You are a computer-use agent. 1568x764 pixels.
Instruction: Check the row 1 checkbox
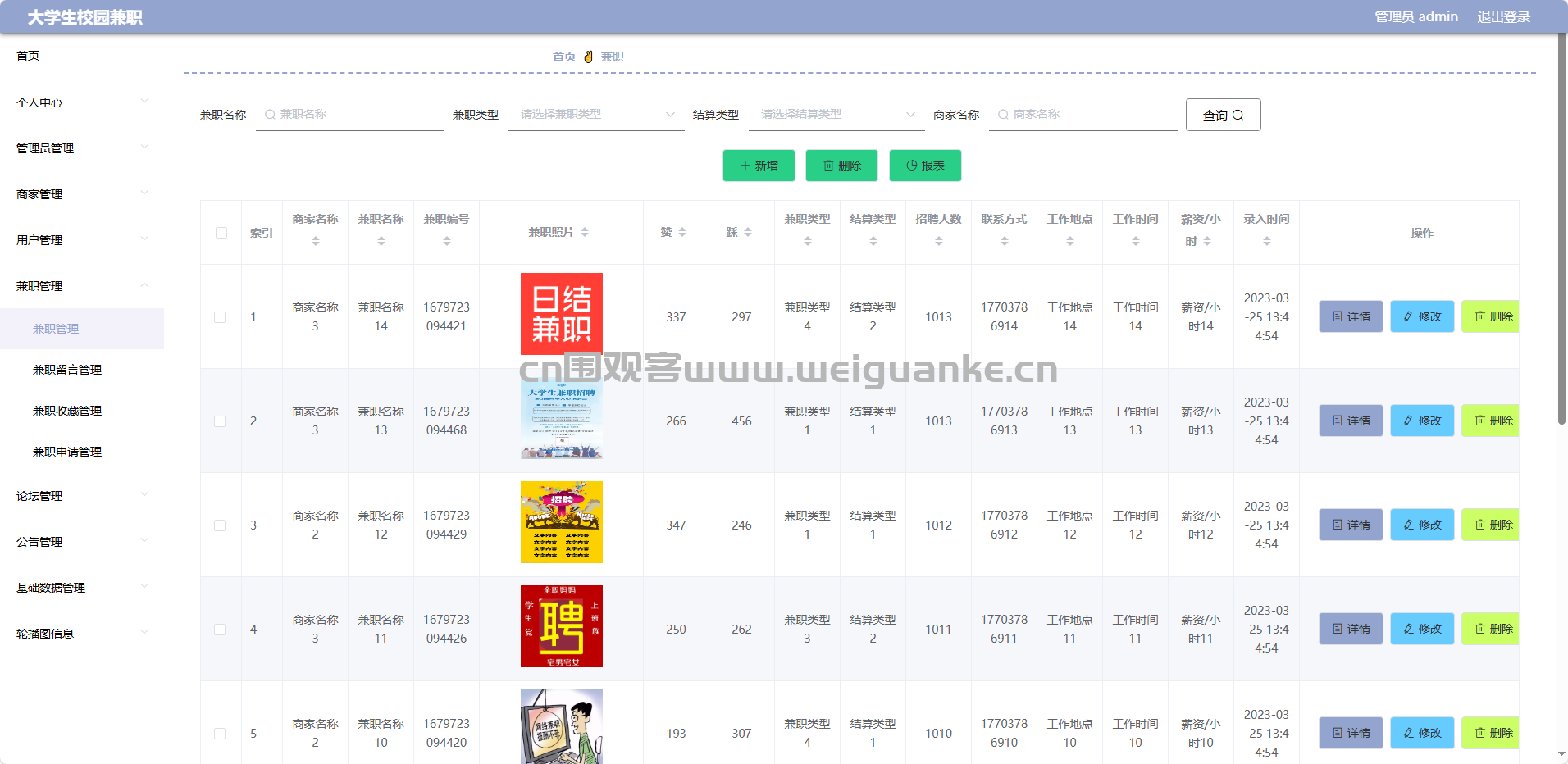(x=220, y=317)
